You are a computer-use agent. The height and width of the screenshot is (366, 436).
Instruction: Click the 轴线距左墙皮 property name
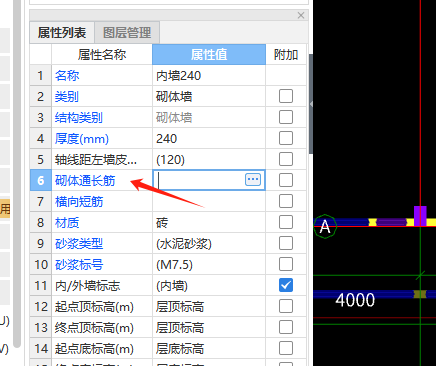tap(96, 160)
